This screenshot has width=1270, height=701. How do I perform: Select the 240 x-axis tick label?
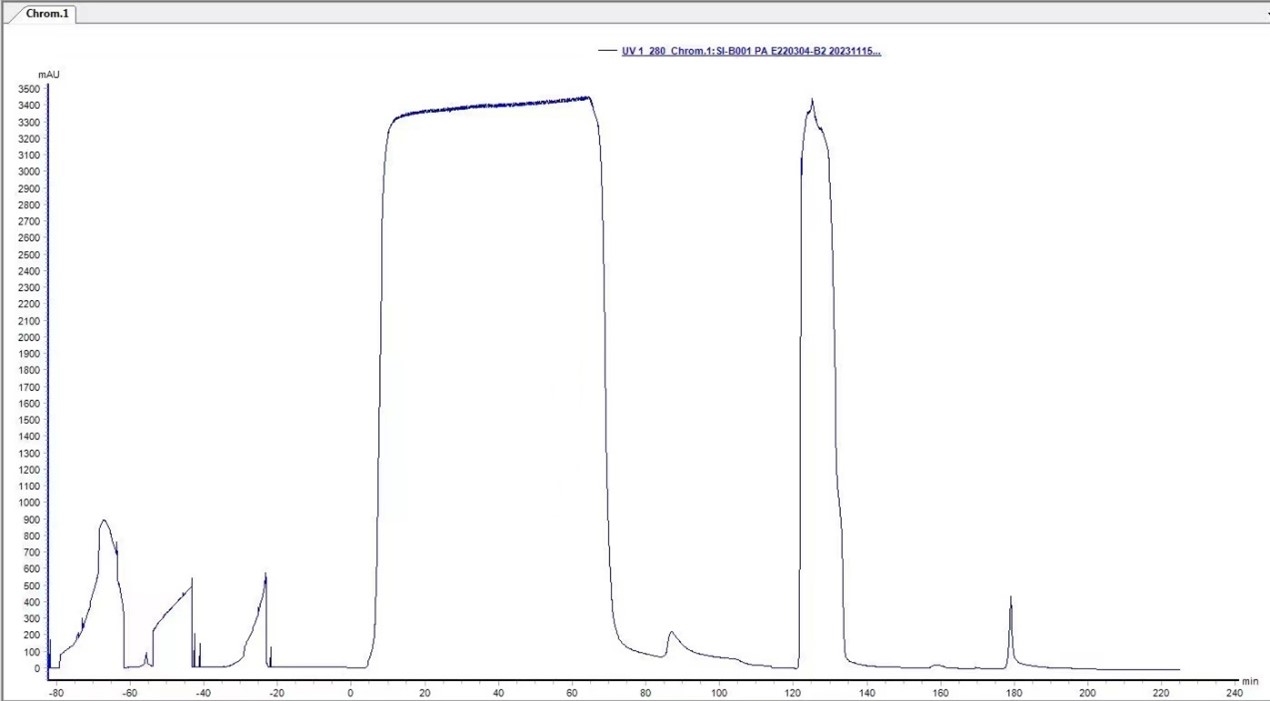(x=1235, y=692)
